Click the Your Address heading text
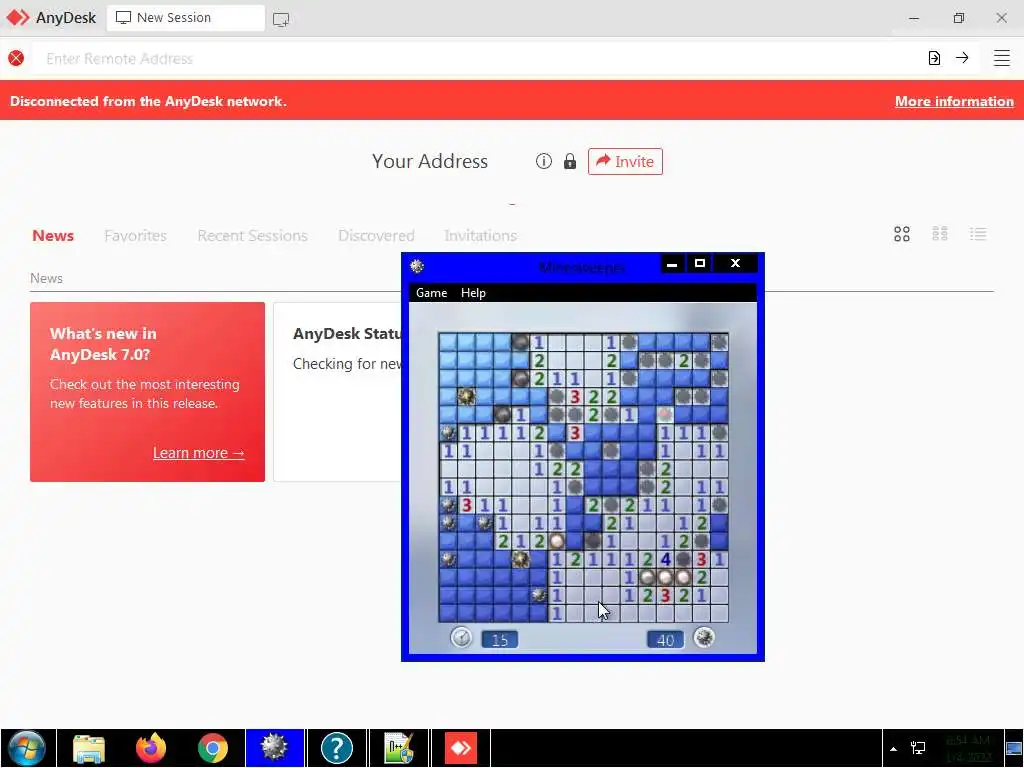 tap(430, 161)
